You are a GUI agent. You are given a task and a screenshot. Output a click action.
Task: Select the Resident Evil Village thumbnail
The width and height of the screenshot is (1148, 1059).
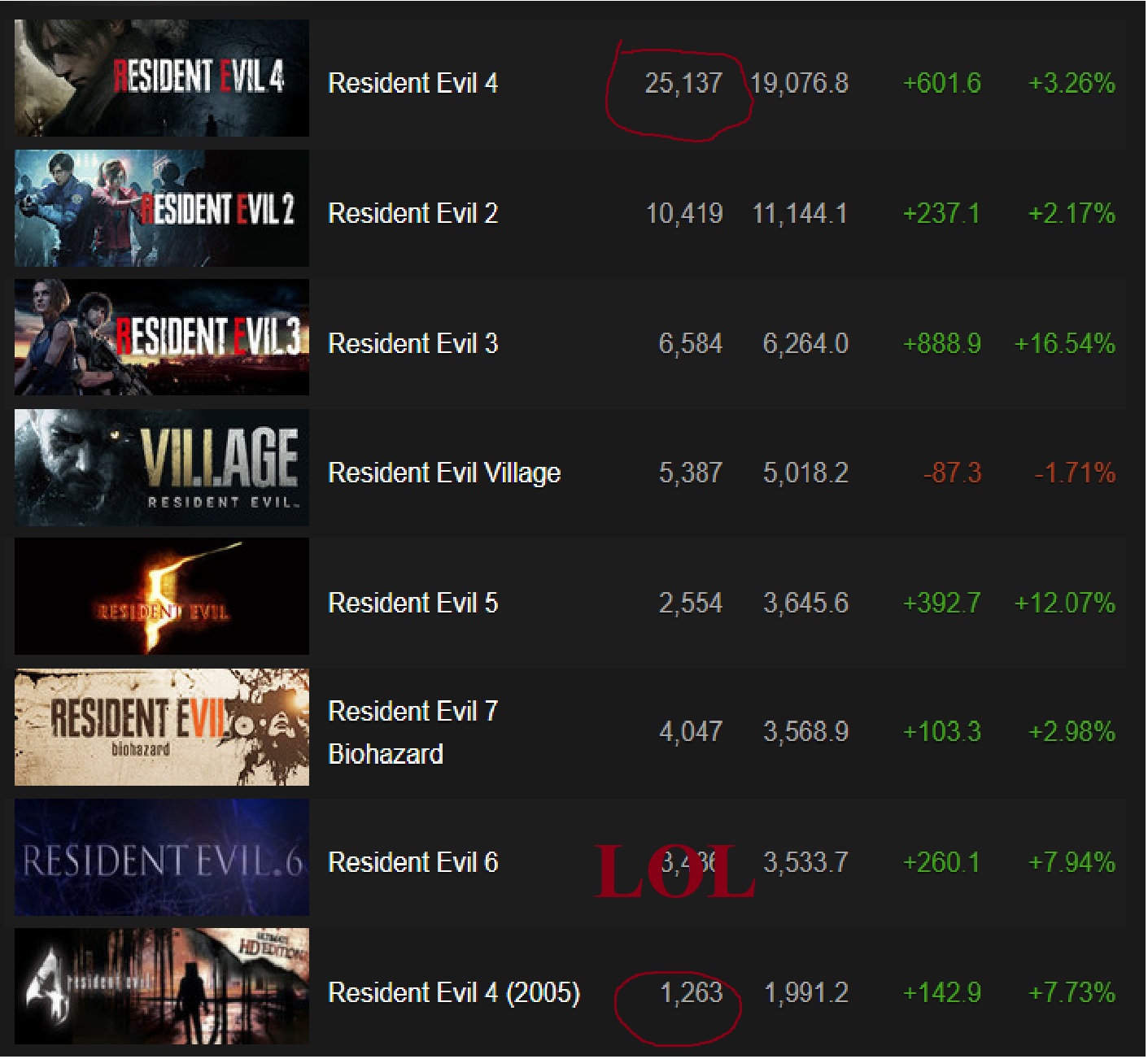162,468
